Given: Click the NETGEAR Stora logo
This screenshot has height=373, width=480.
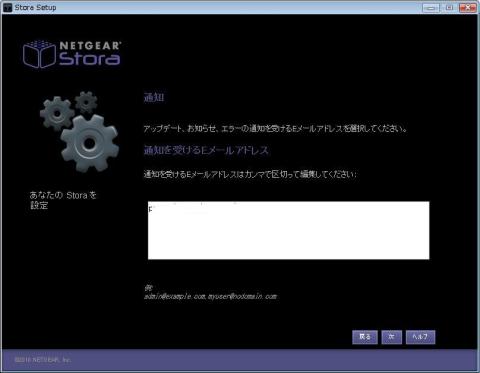Looking at the screenshot, I should (x=72, y=54).
